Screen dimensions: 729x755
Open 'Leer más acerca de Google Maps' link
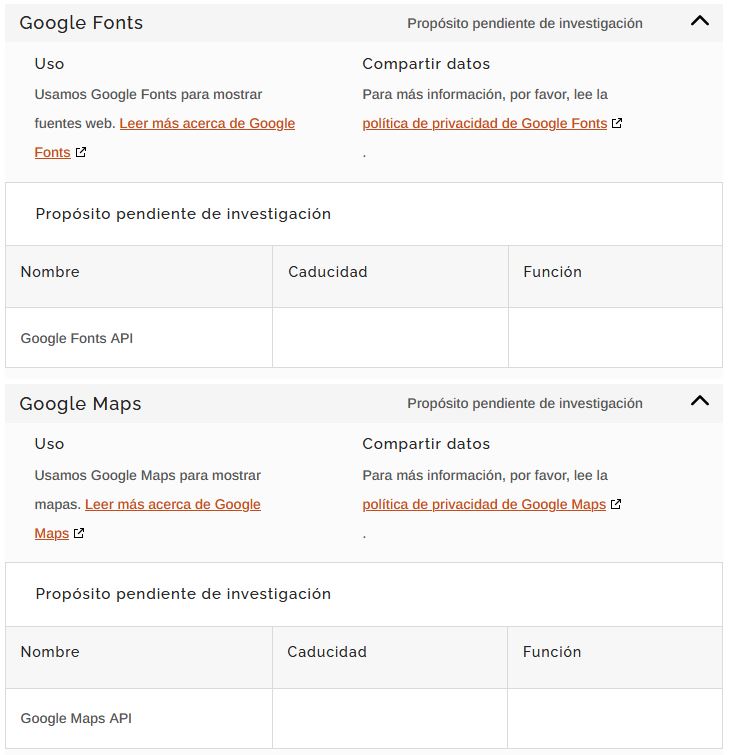173,505
